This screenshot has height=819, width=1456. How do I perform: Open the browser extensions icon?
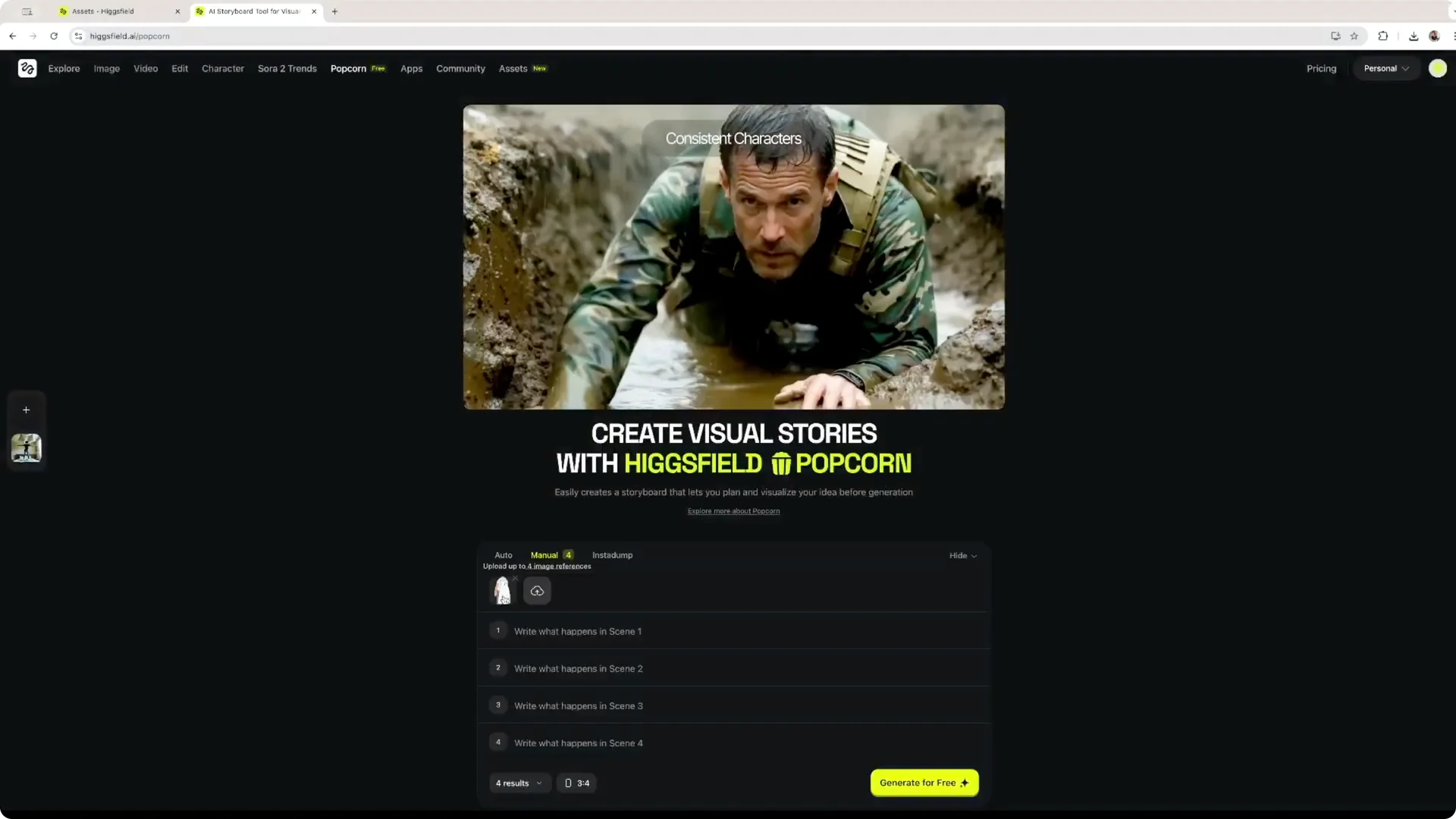[x=1383, y=36]
